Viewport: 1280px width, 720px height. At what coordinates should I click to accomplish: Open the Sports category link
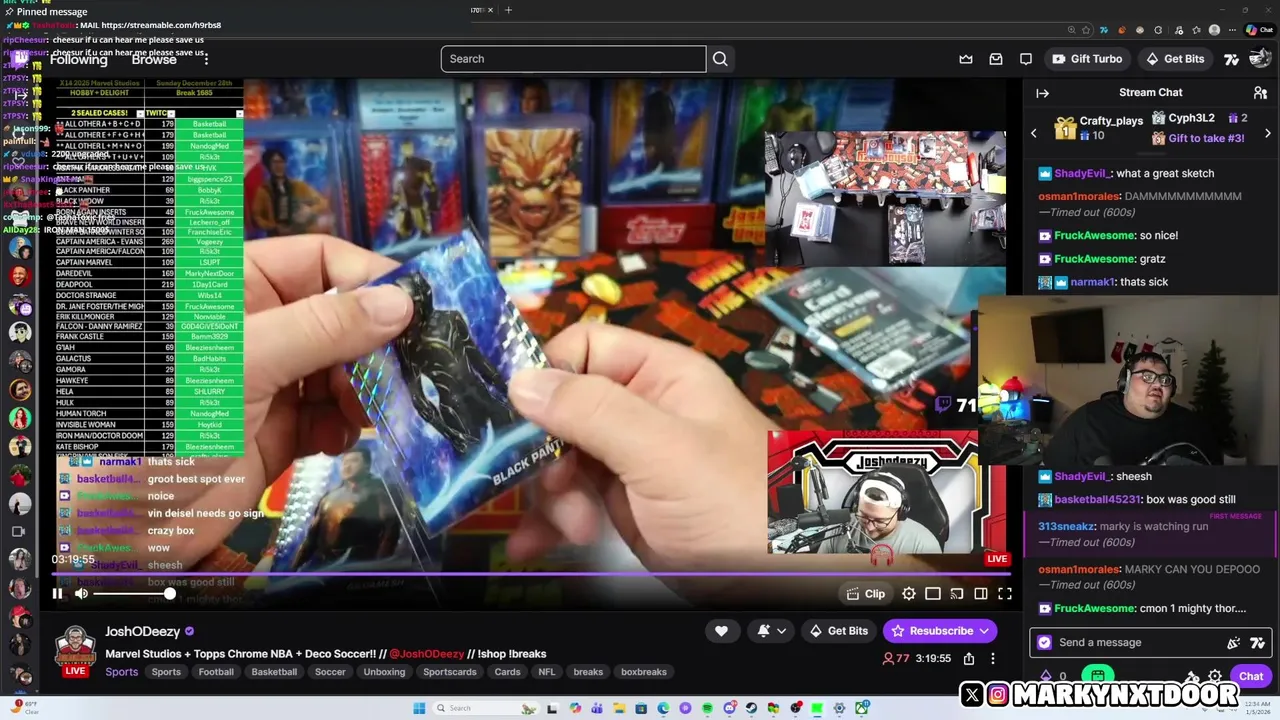[122, 672]
